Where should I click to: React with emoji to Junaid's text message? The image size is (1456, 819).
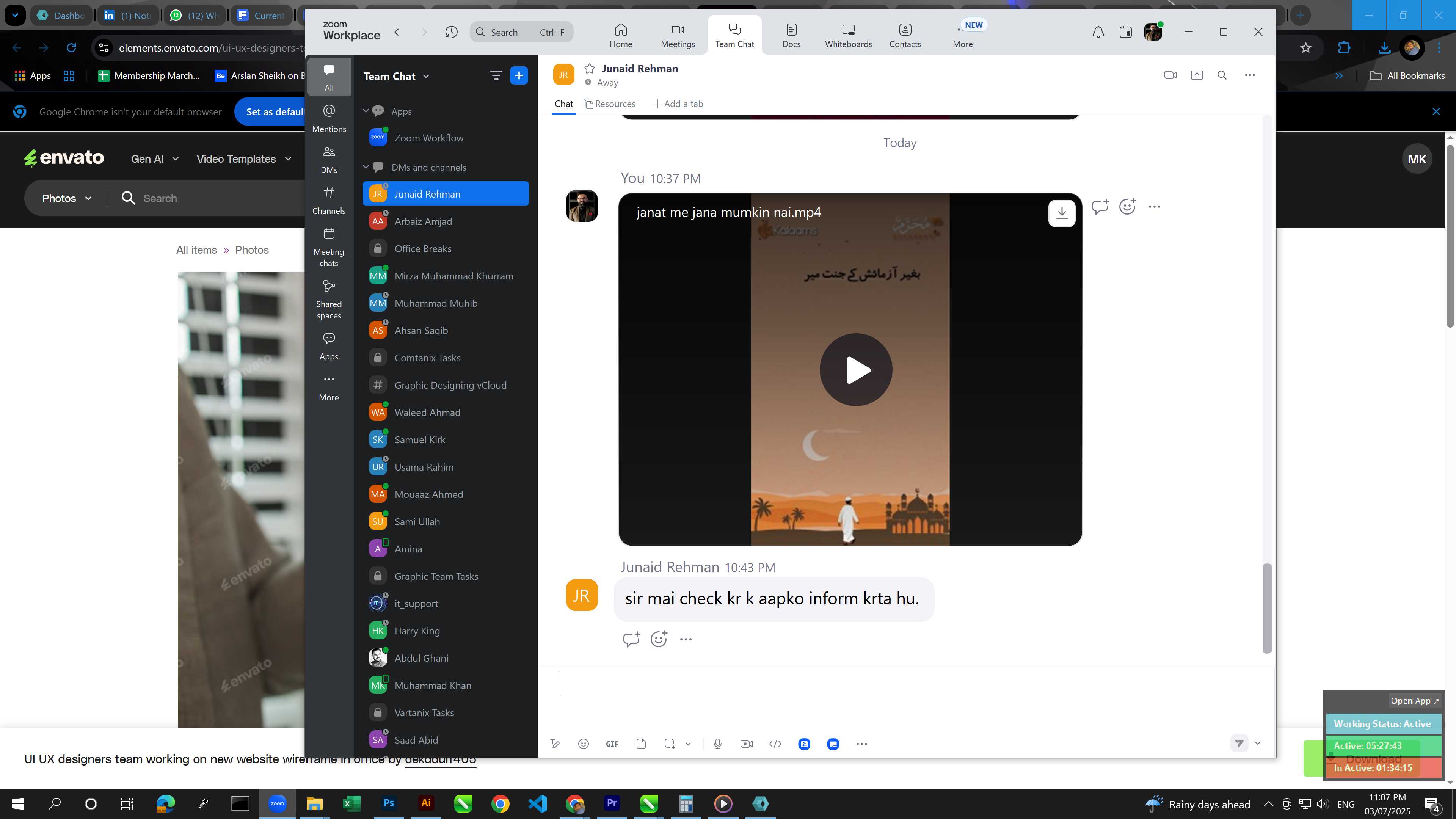[x=659, y=639]
